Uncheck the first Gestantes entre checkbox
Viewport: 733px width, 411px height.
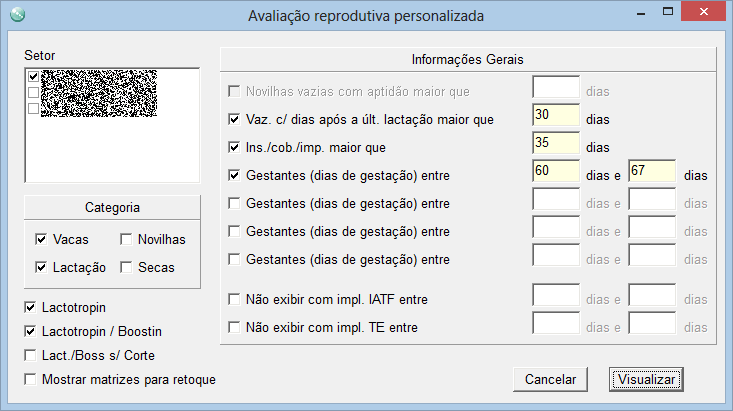[234, 175]
